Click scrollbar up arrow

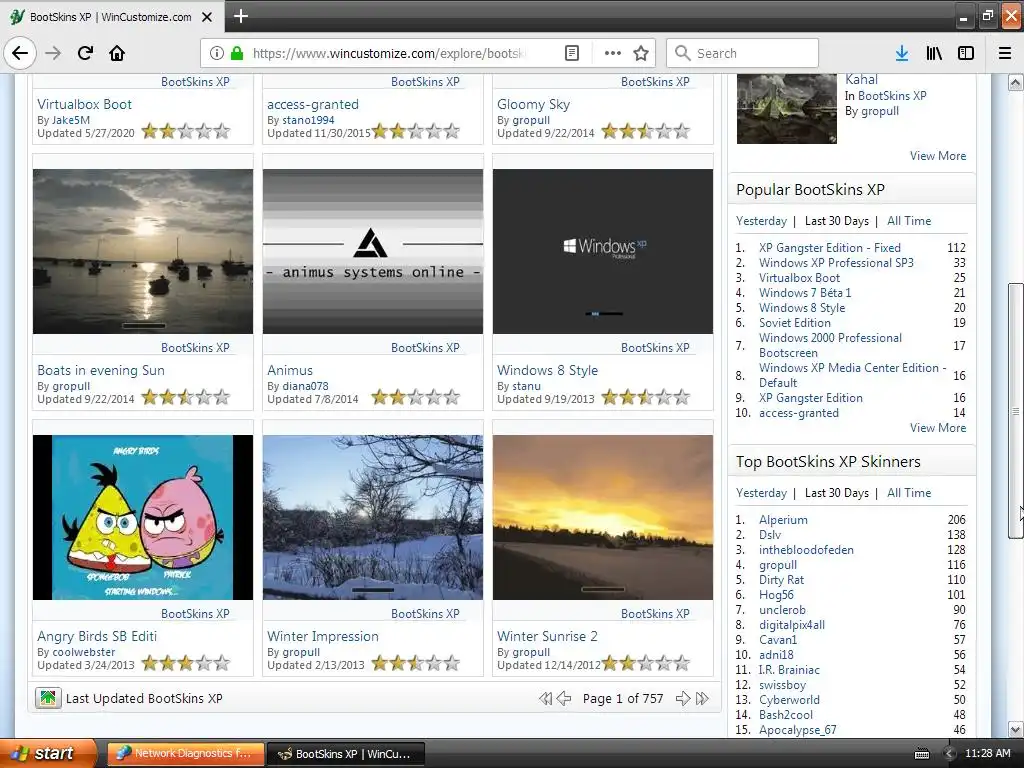1015,82
